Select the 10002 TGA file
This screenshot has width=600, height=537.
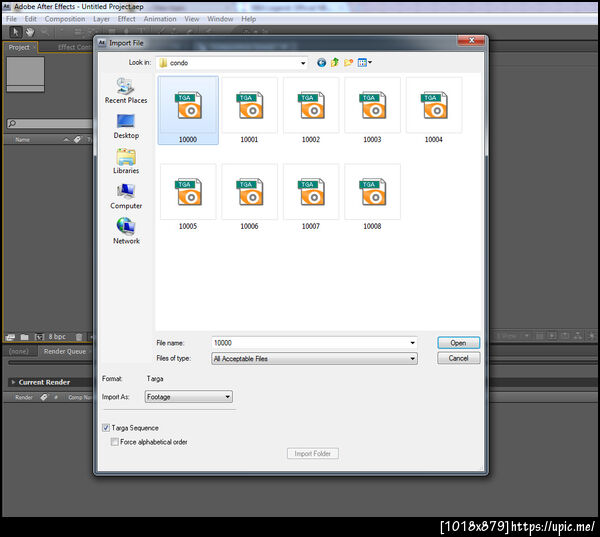311,110
